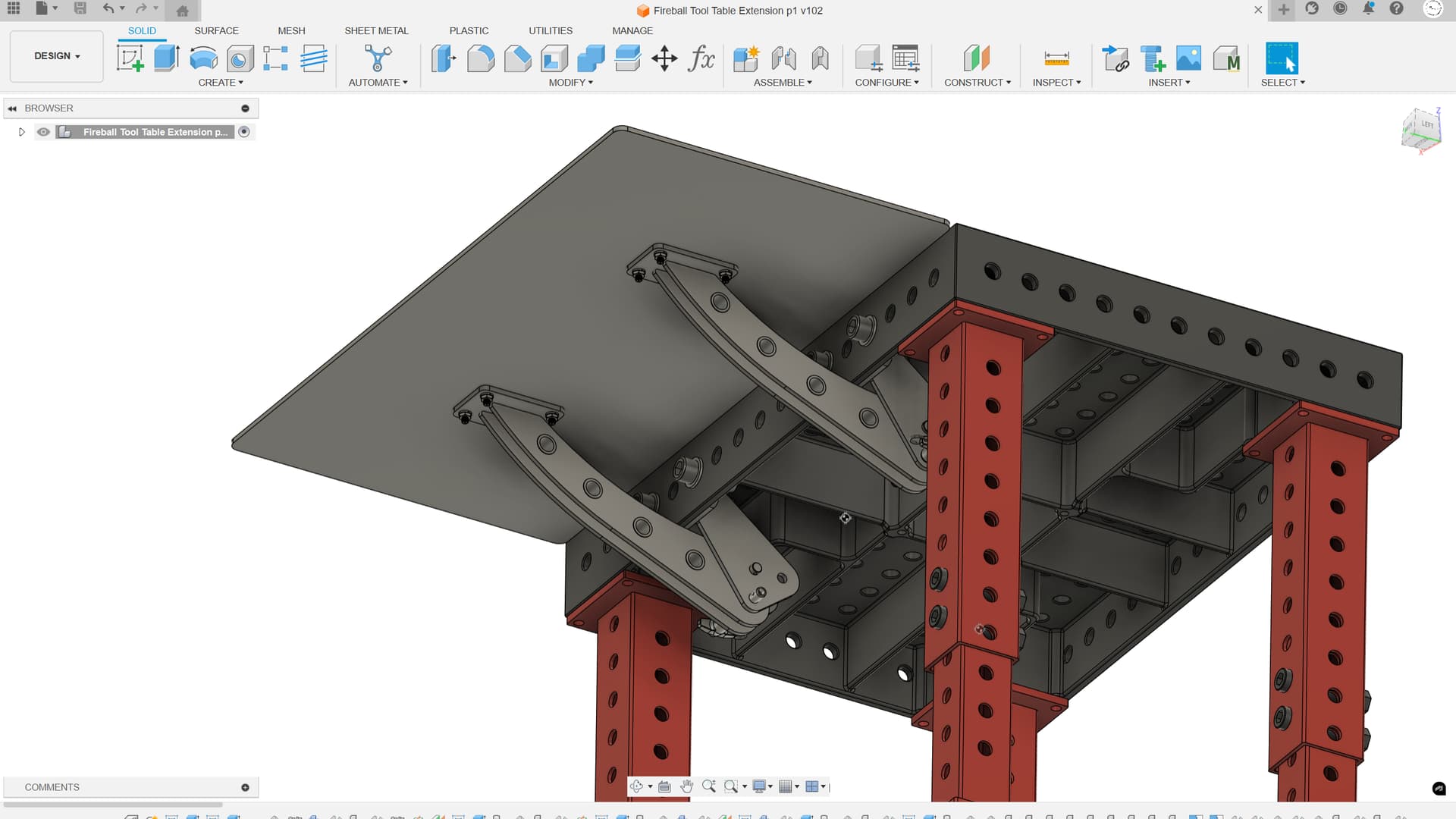Click the ViewCube orientation cube
Screen dimensions: 1456x819
point(1421,130)
